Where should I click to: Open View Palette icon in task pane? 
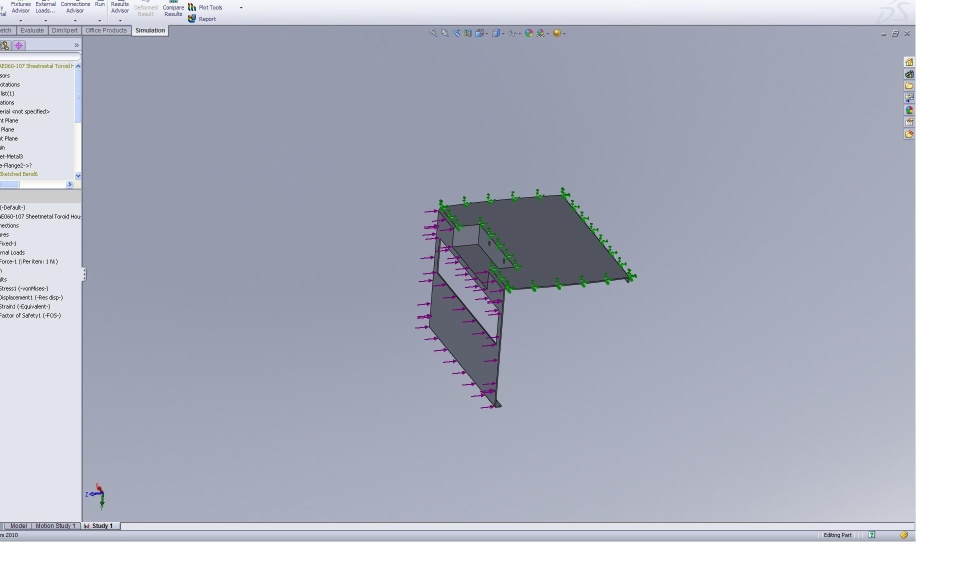click(909, 98)
